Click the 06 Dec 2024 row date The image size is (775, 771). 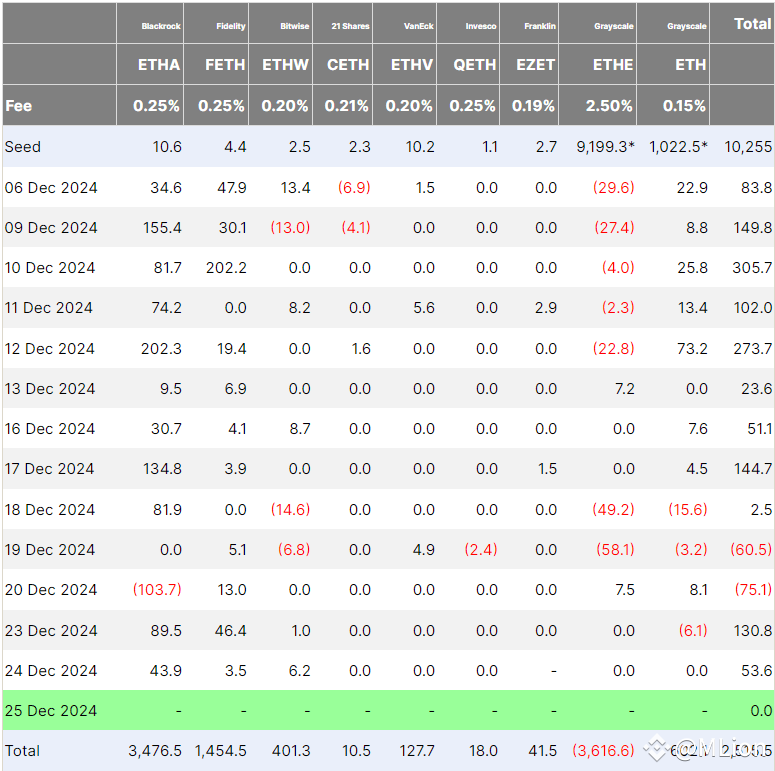(x=51, y=188)
